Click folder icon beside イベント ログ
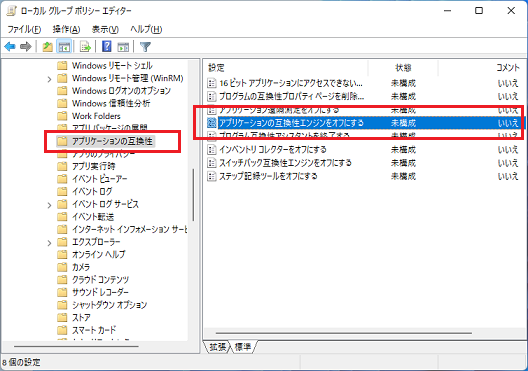The image size is (528, 371). click(62, 191)
